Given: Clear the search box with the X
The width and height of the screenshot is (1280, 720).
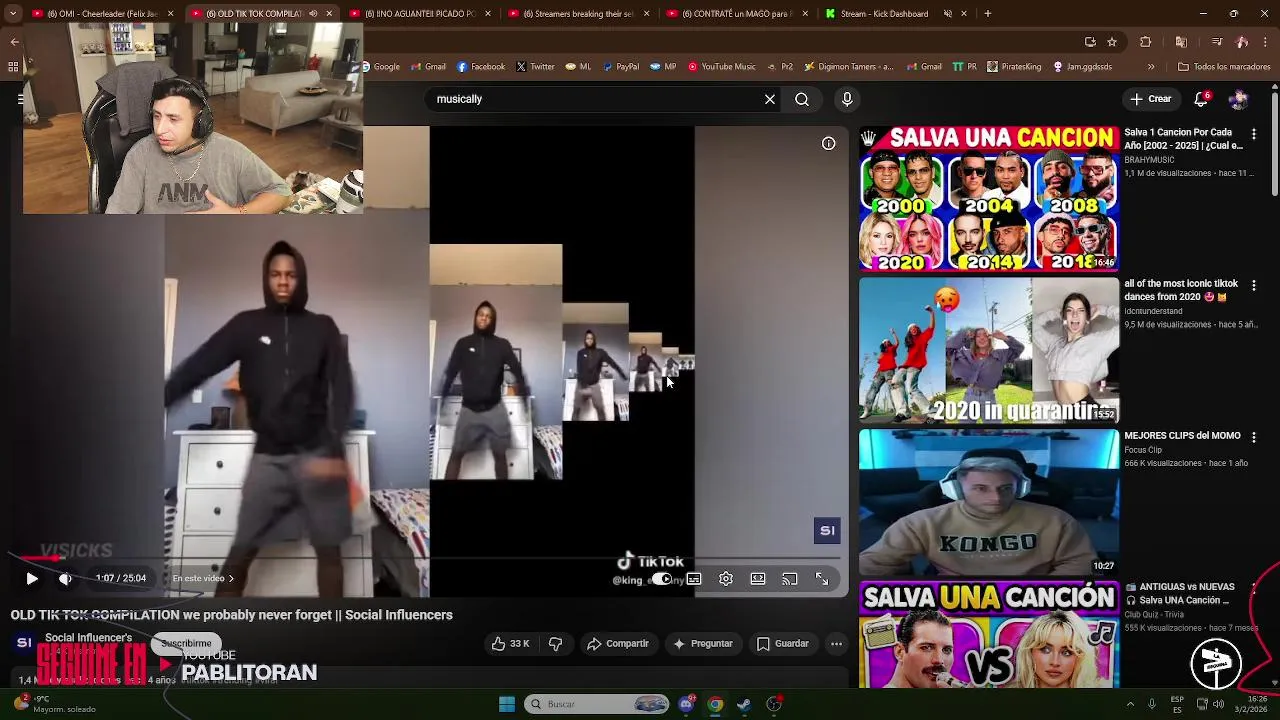Looking at the screenshot, I should pos(770,99).
